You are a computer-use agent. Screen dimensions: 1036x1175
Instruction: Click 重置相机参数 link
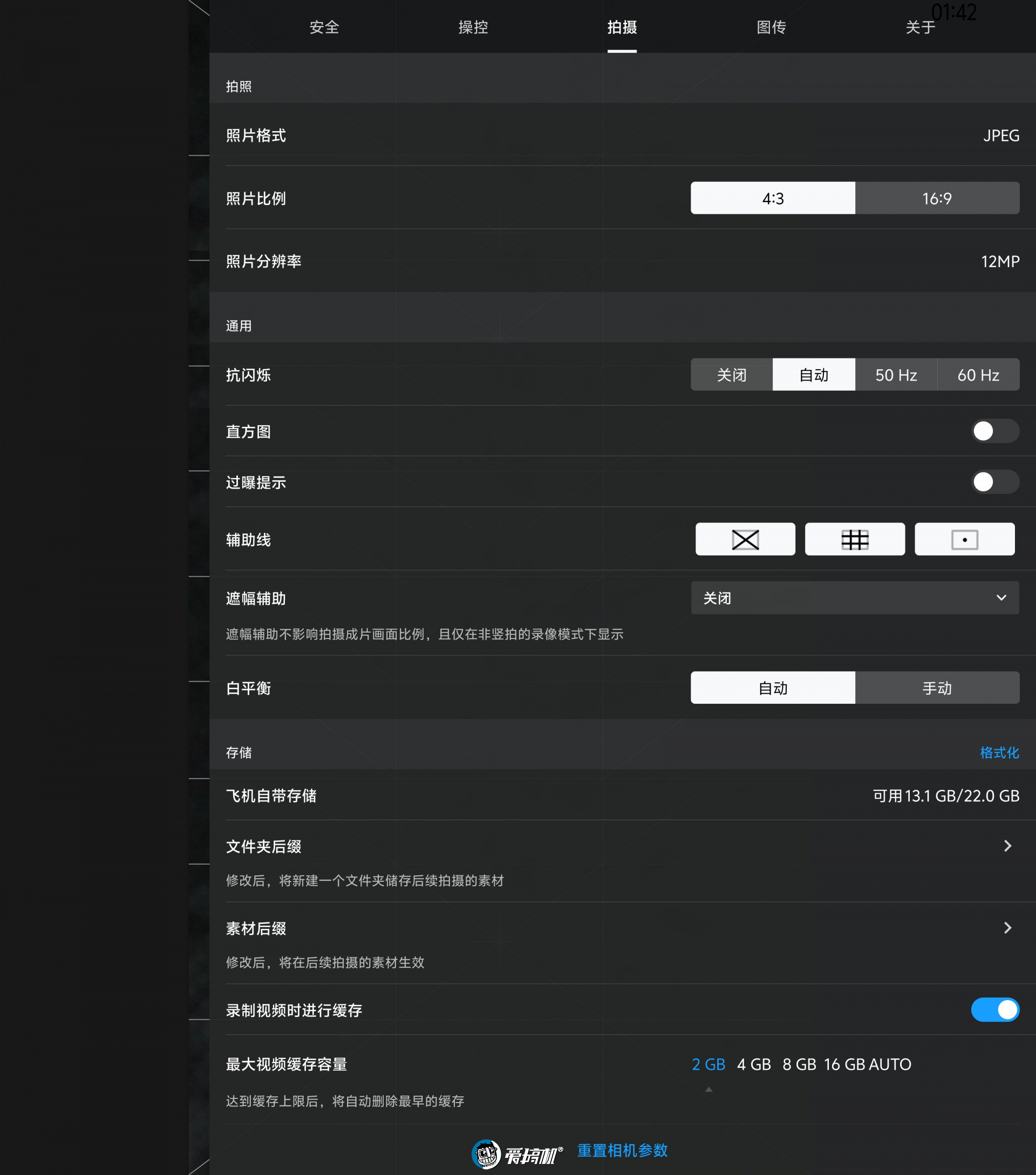(x=622, y=1150)
